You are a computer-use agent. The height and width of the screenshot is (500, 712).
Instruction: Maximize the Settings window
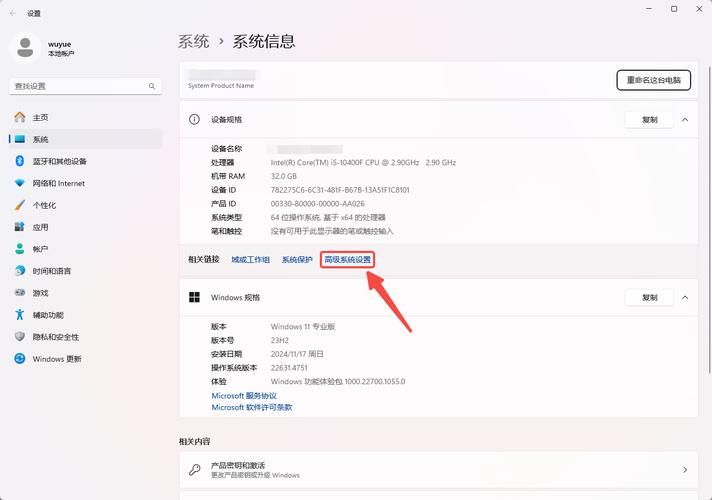tap(674, 9)
